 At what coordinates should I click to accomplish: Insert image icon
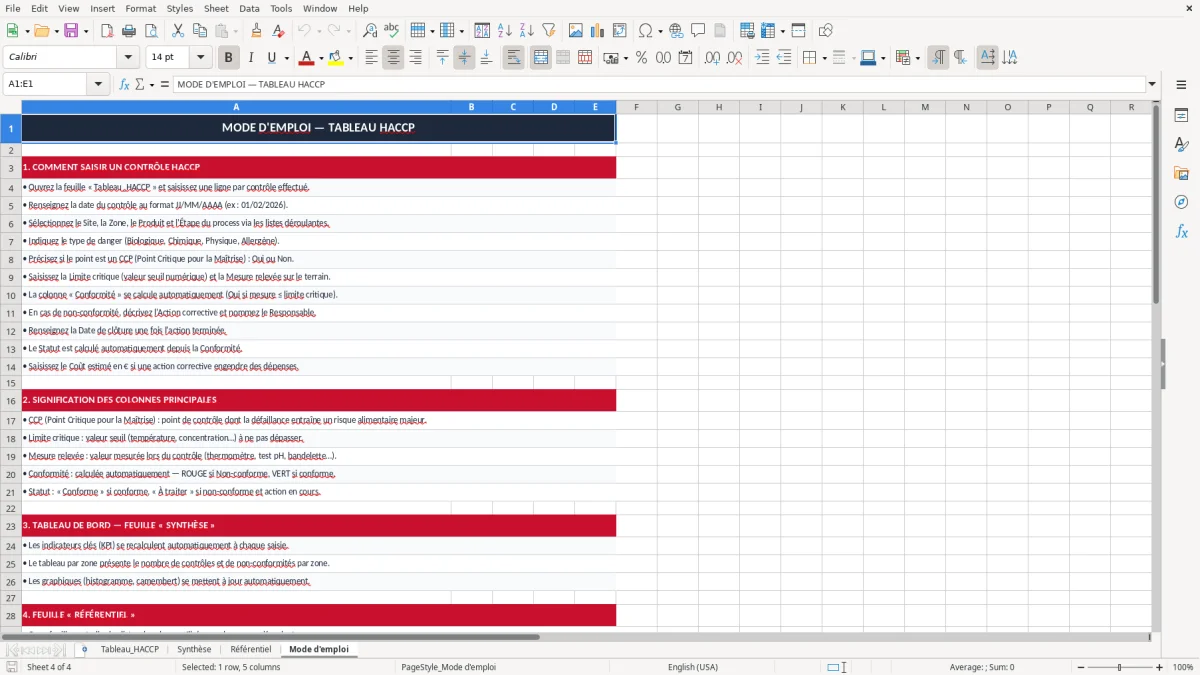click(x=575, y=31)
